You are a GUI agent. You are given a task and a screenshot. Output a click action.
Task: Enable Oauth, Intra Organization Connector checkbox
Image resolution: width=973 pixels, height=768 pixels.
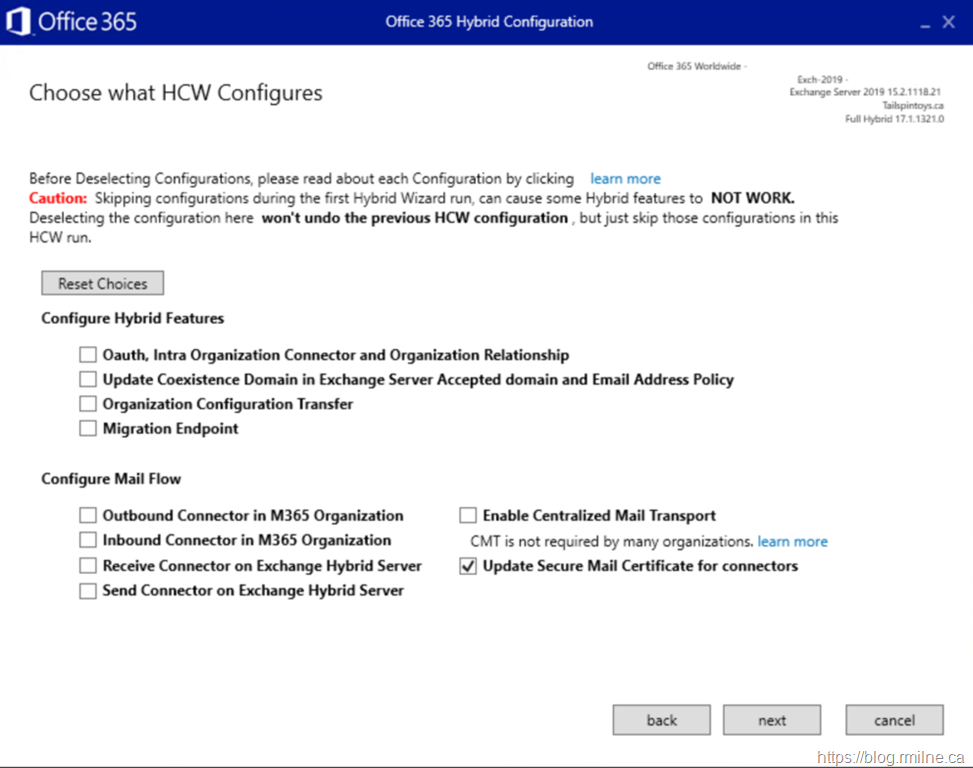(x=88, y=355)
